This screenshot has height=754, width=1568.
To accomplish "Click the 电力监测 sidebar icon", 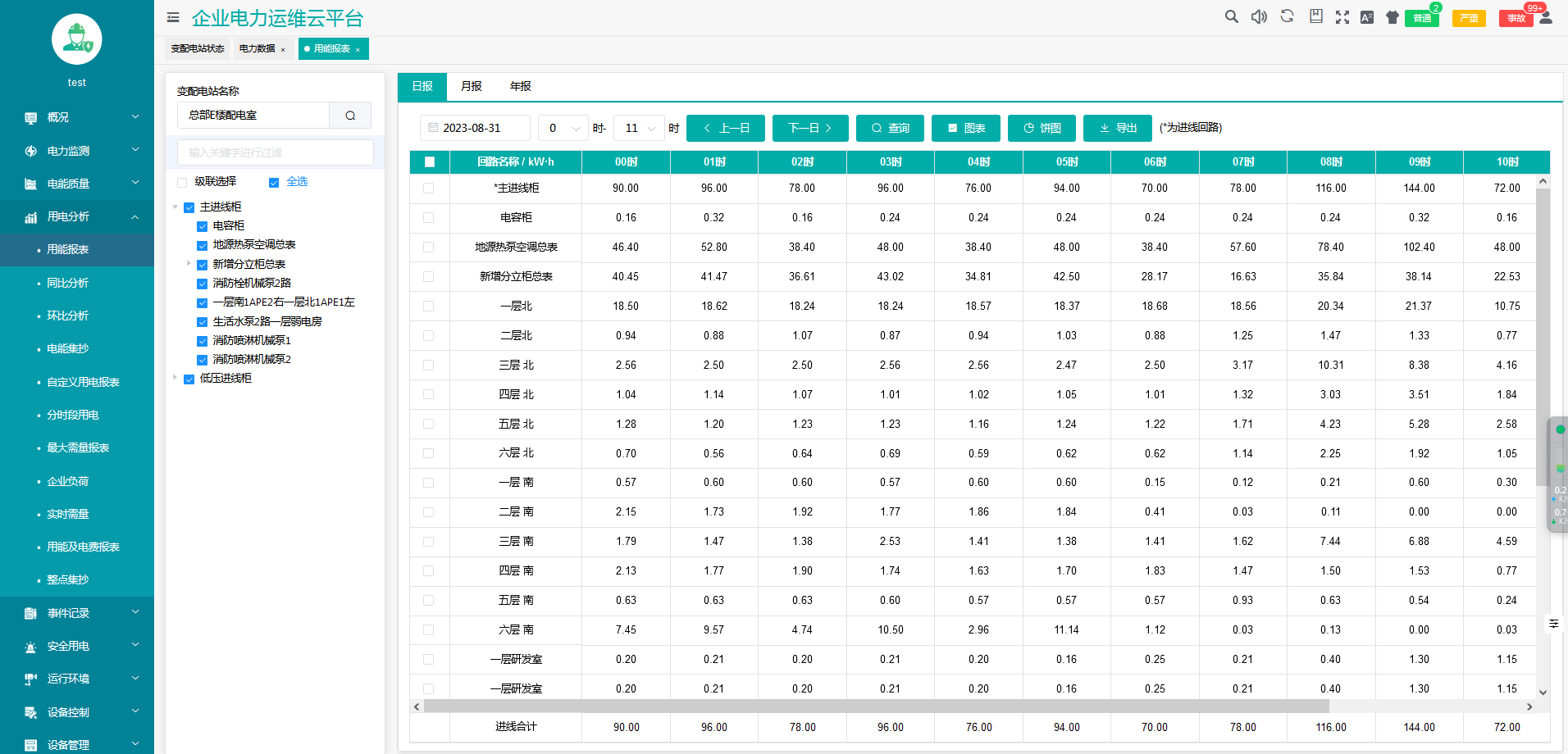I will 30,151.
